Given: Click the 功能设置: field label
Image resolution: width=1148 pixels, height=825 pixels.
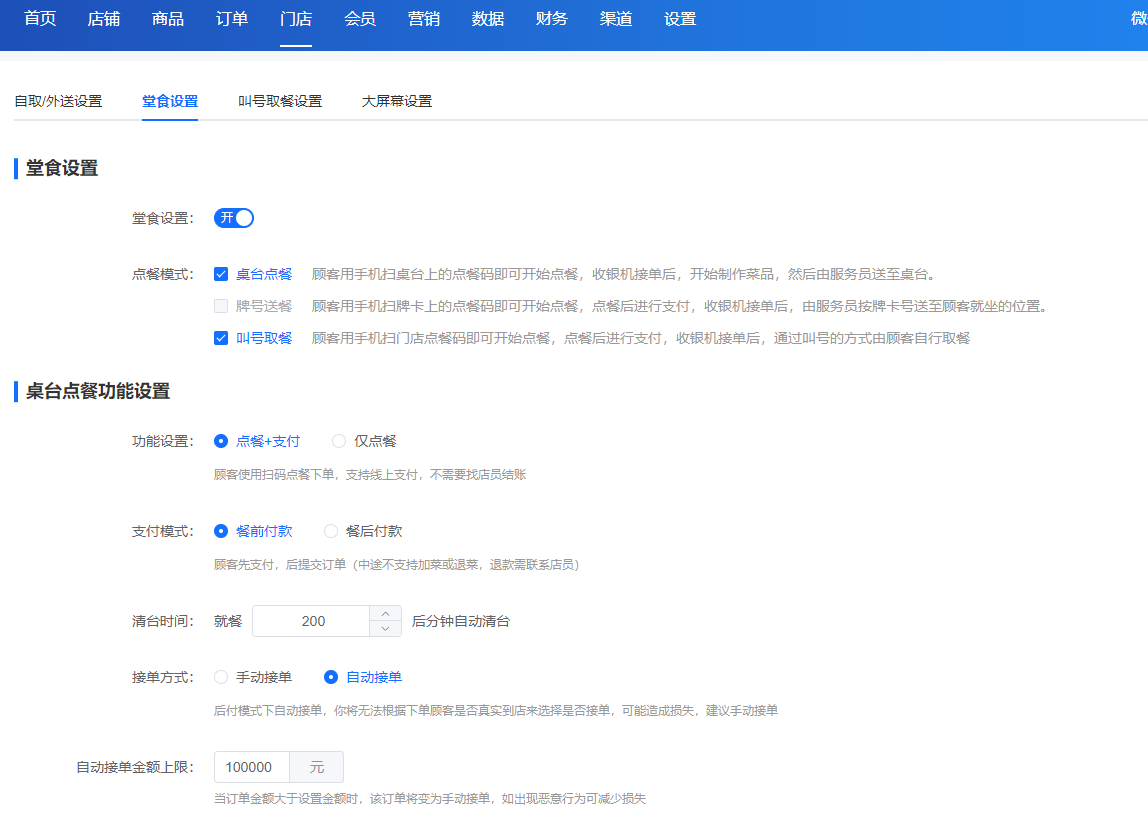Looking at the screenshot, I should 163,441.
